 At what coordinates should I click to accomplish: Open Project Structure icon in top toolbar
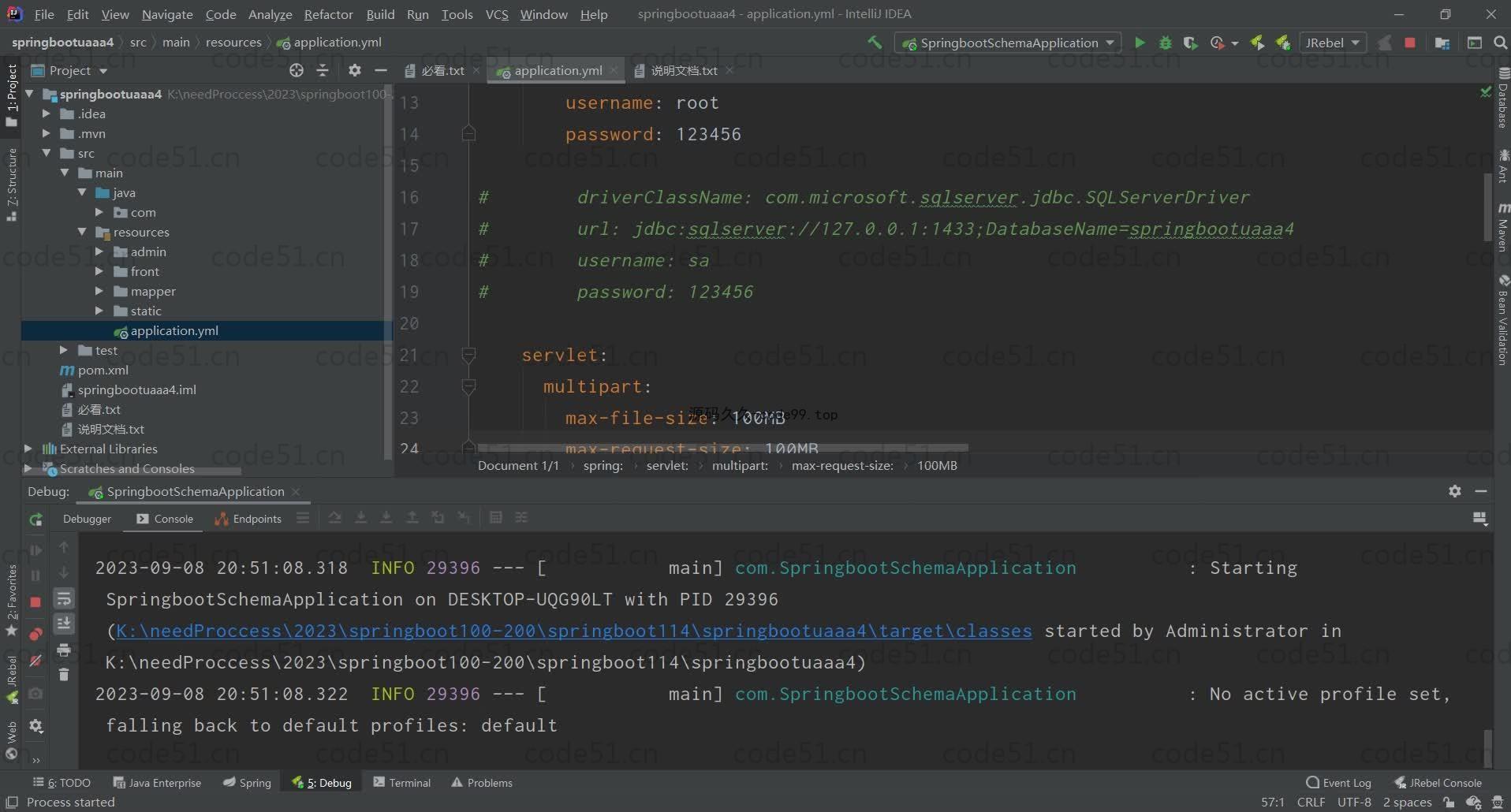[x=1442, y=43]
